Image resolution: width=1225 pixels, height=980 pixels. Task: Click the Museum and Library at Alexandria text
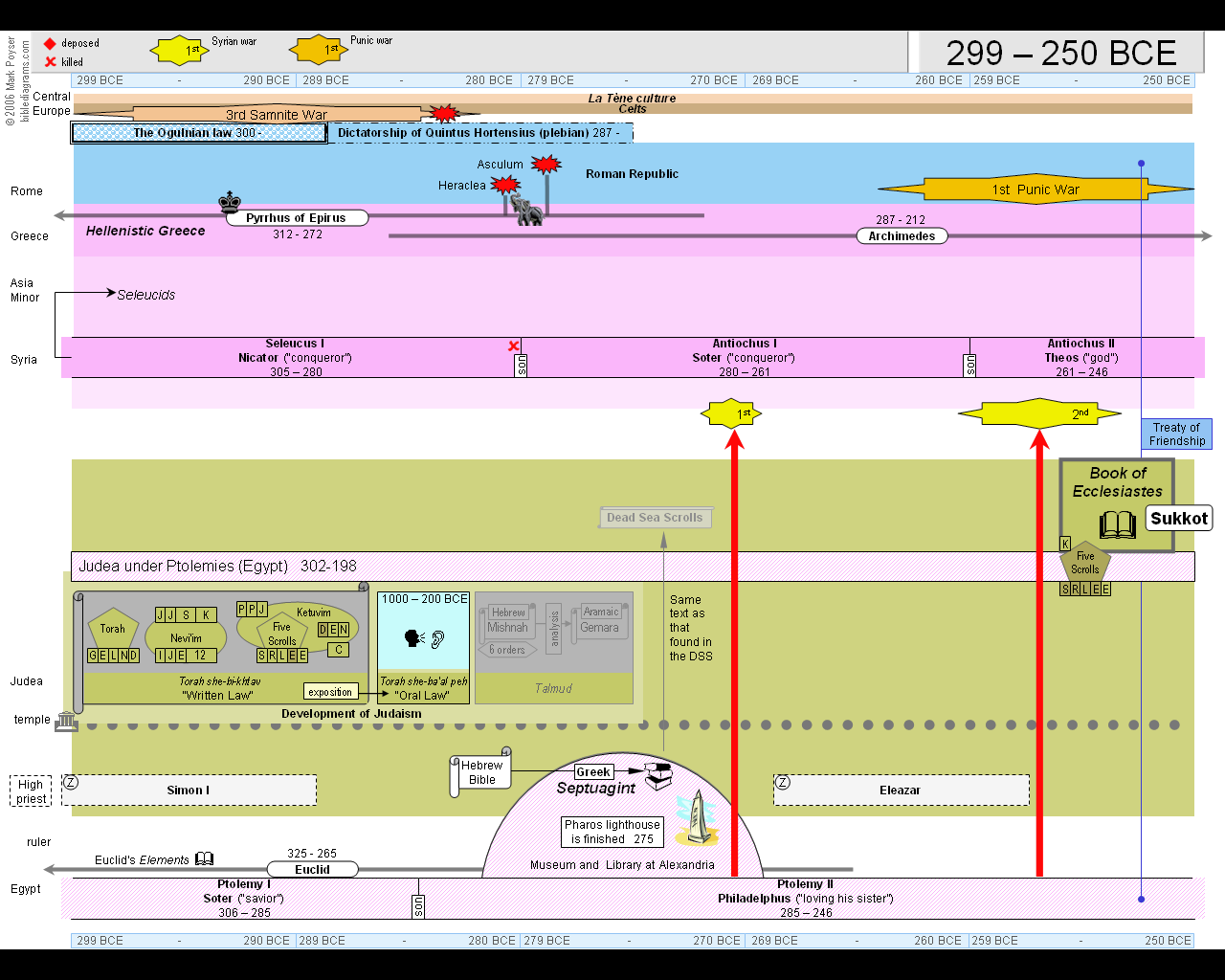point(622,865)
